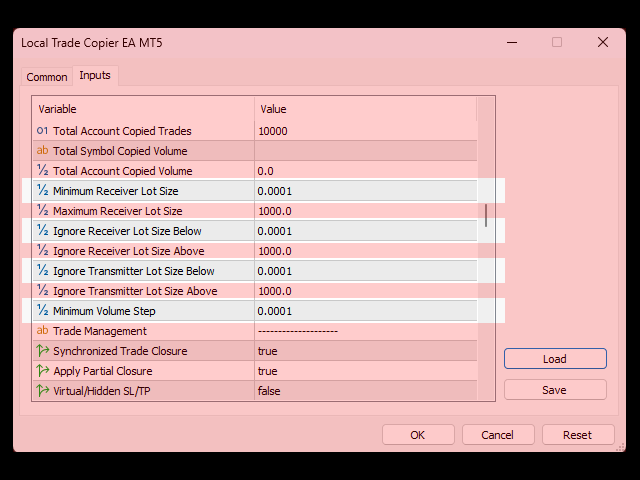
Task: Click the icon next to Maximum Receiver Lot Size
Action: pyautogui.click(x=42, y=210)
